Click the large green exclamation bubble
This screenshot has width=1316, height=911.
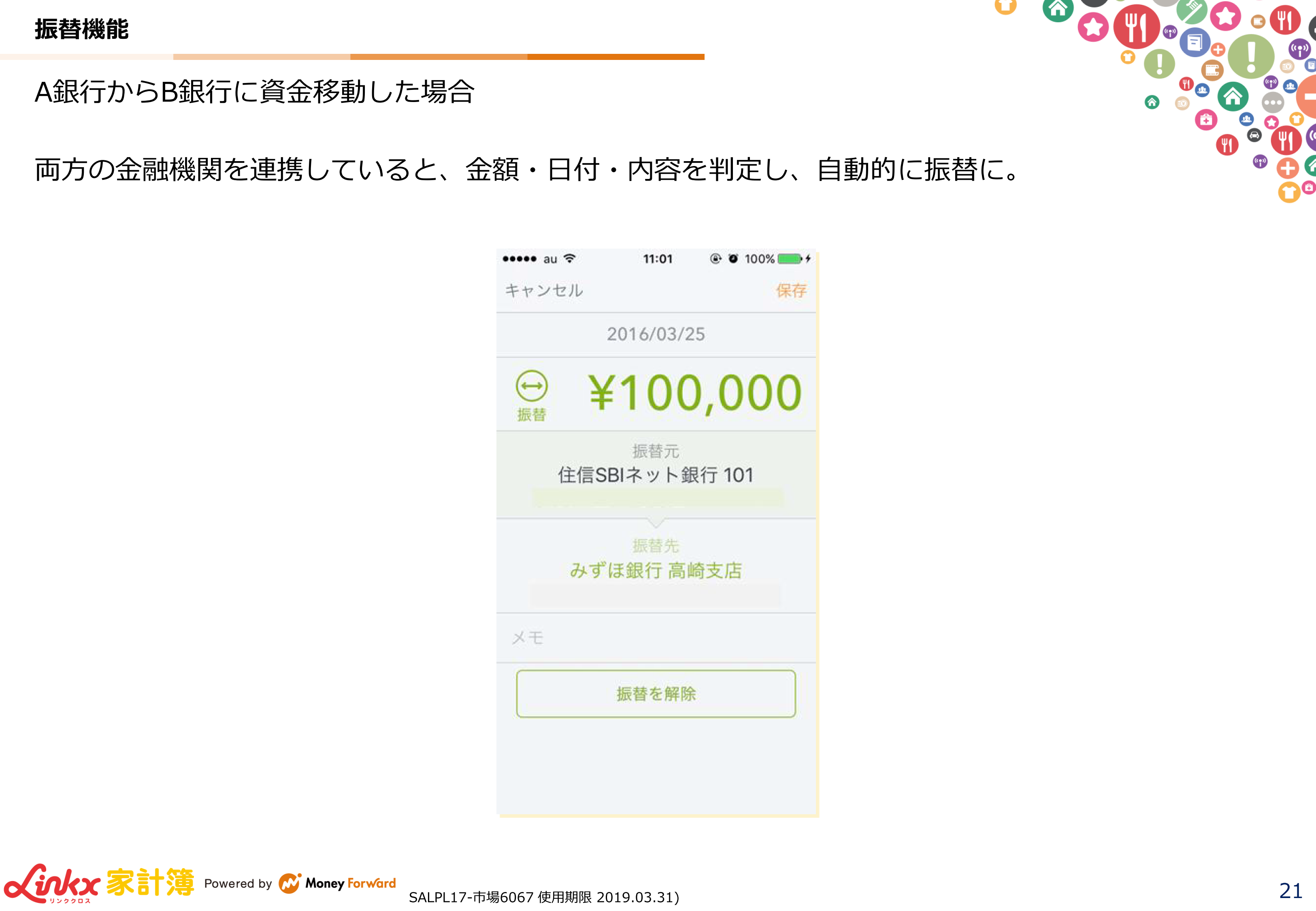point(1251,56)
